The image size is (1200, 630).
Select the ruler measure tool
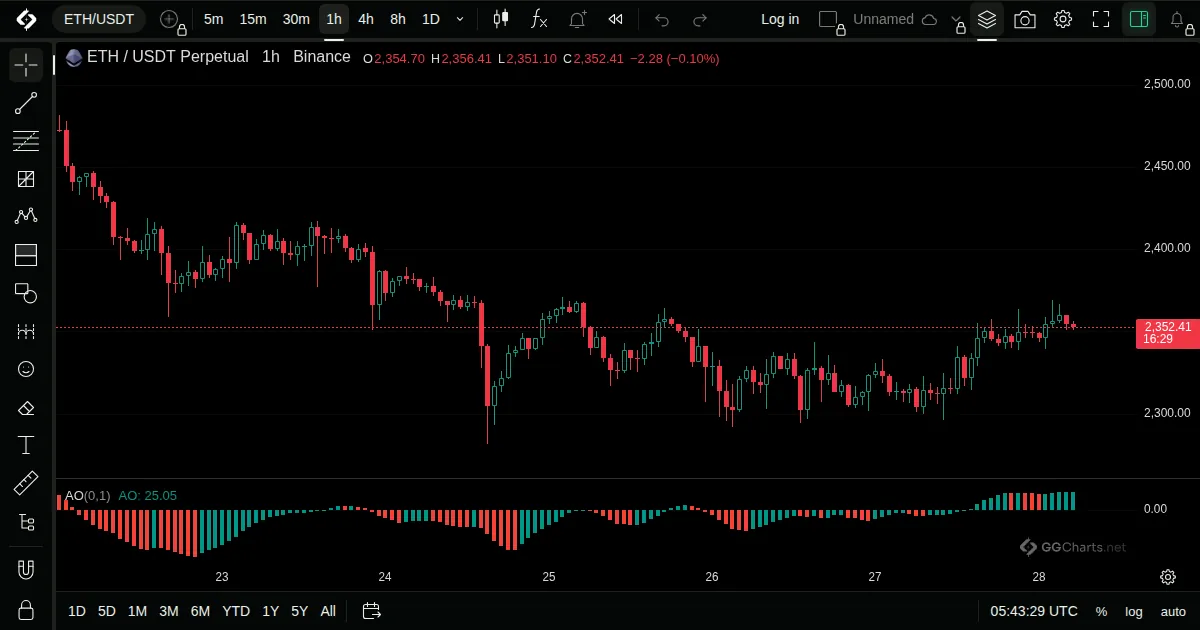[x=26, y=484]
